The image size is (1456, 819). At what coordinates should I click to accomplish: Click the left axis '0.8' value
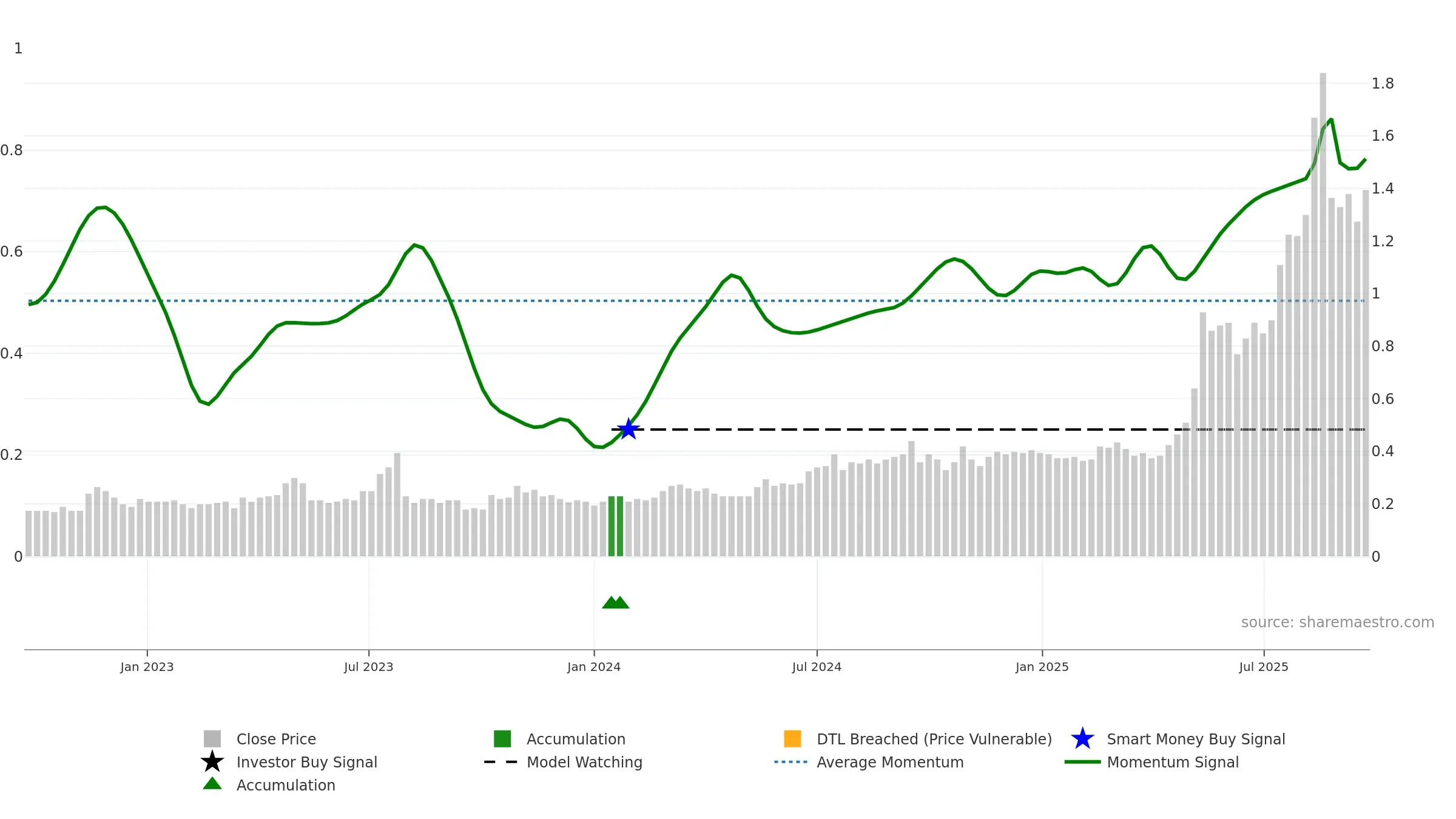[x=12, y=150]
